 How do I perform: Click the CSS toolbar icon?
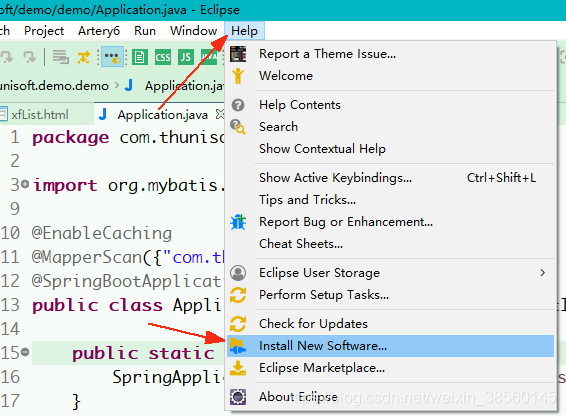point(163,57)
